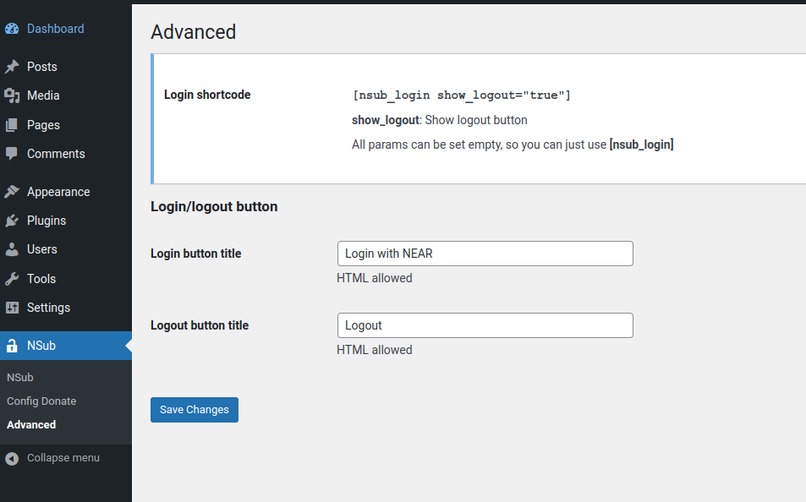Open the Config Donate submenu link
This screenshot has width=806, height=502.
point(41,401)
